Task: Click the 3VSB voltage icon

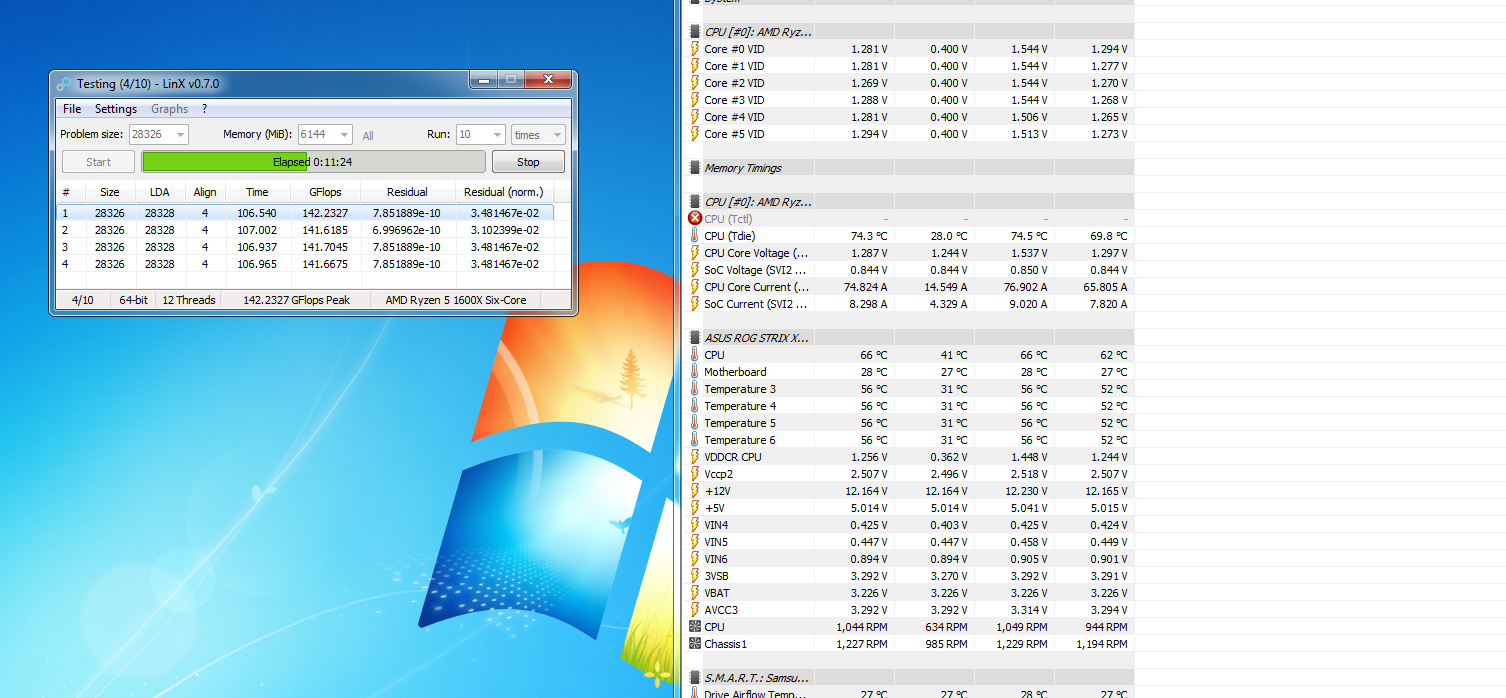Action: click(x=695, y=576)
